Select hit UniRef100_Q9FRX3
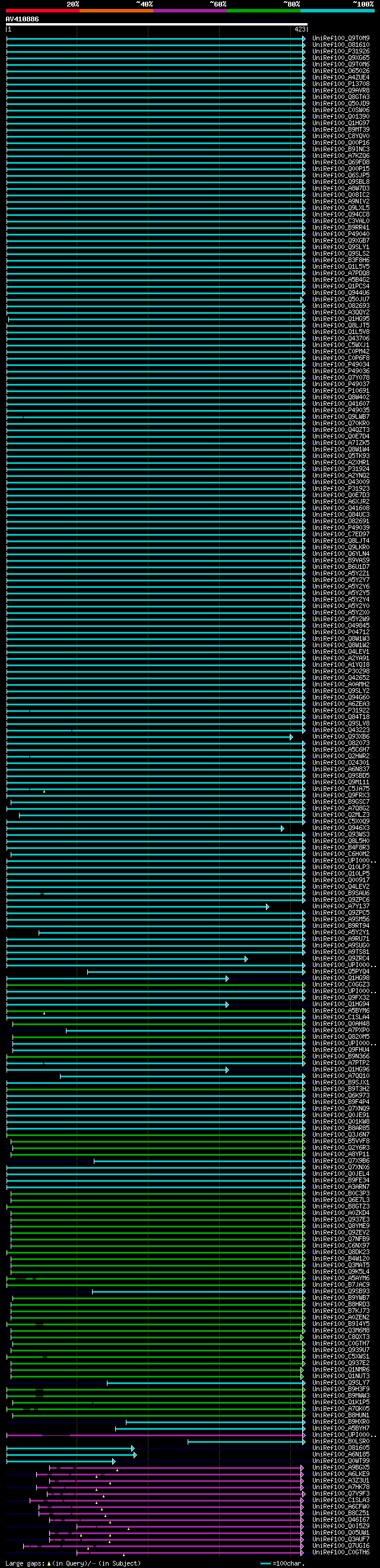The width and height of the screenshot is (380, 1568). (x=341, y=796)
